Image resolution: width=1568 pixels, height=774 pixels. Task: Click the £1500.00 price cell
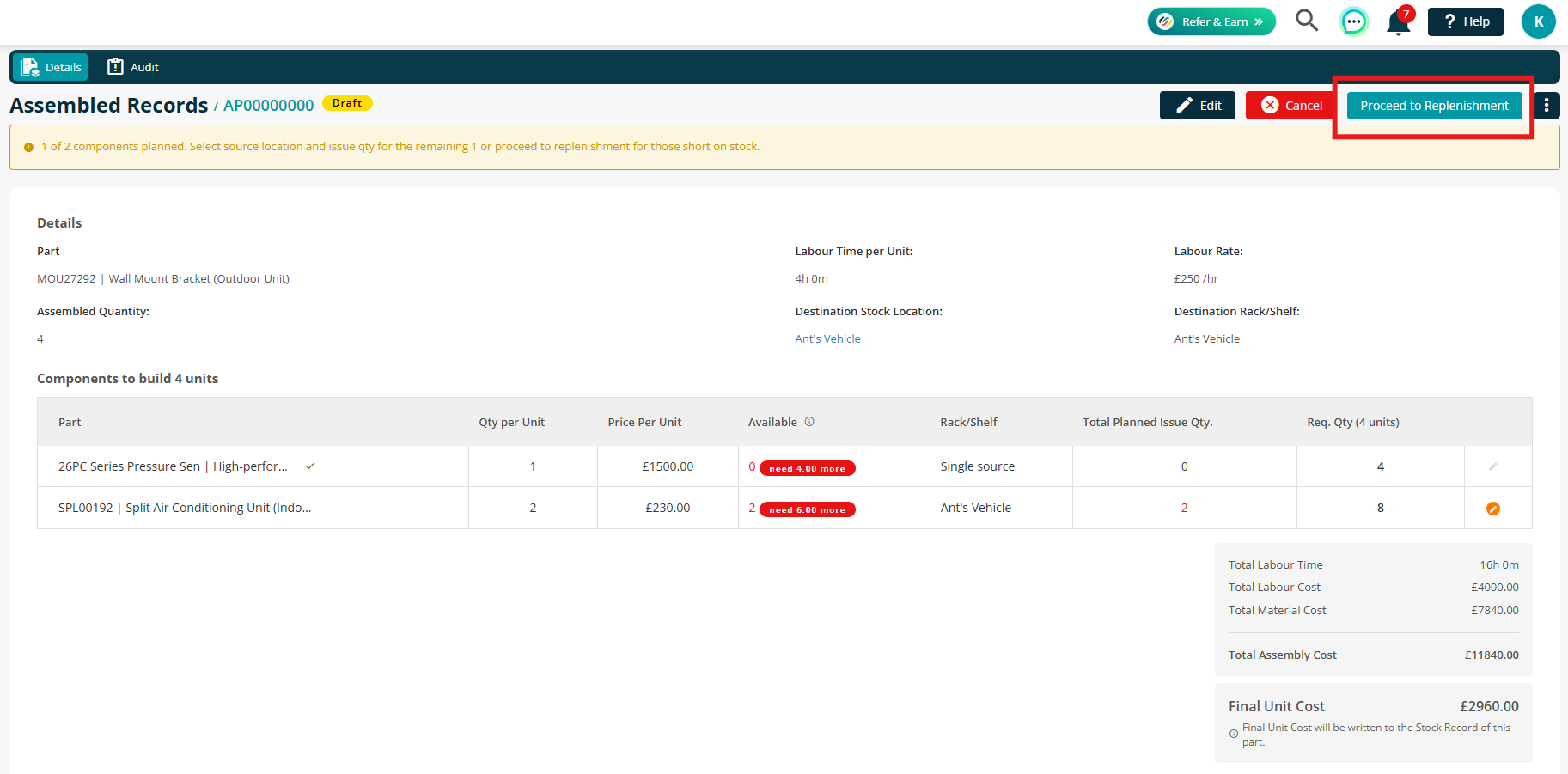668,466
